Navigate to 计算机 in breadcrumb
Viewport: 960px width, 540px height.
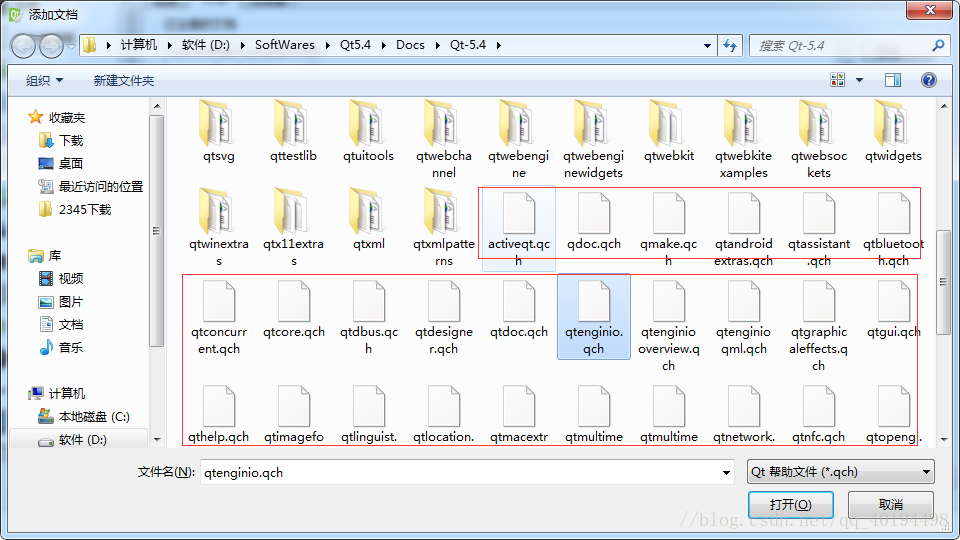(138, 45)
